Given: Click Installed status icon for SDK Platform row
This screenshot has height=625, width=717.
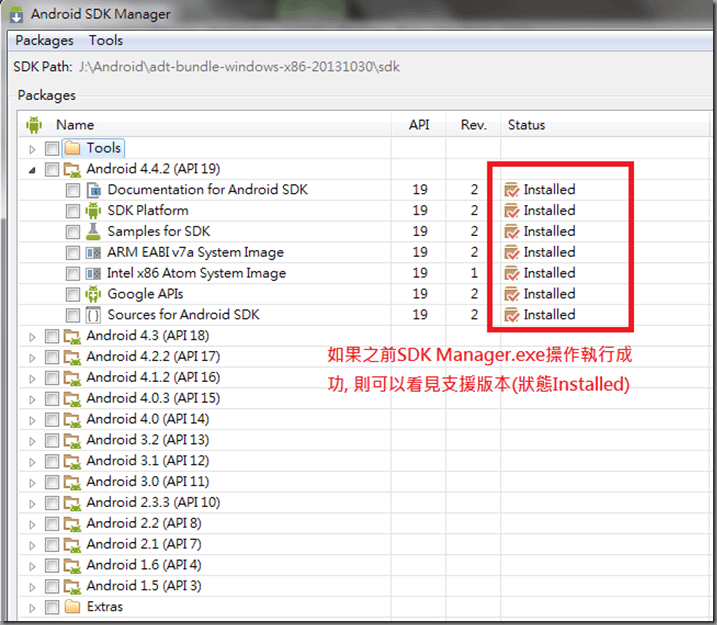Looking at the screenshot, I should [511, 211].
